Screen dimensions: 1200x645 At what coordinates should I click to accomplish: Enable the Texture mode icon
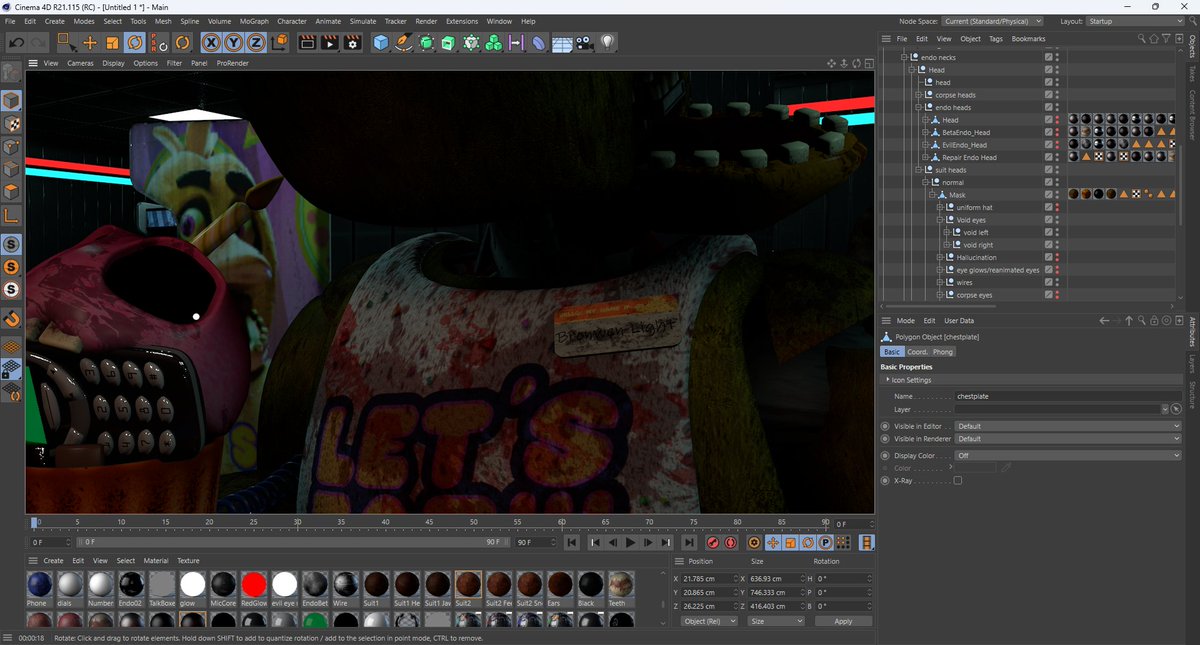tap(11, 124)
